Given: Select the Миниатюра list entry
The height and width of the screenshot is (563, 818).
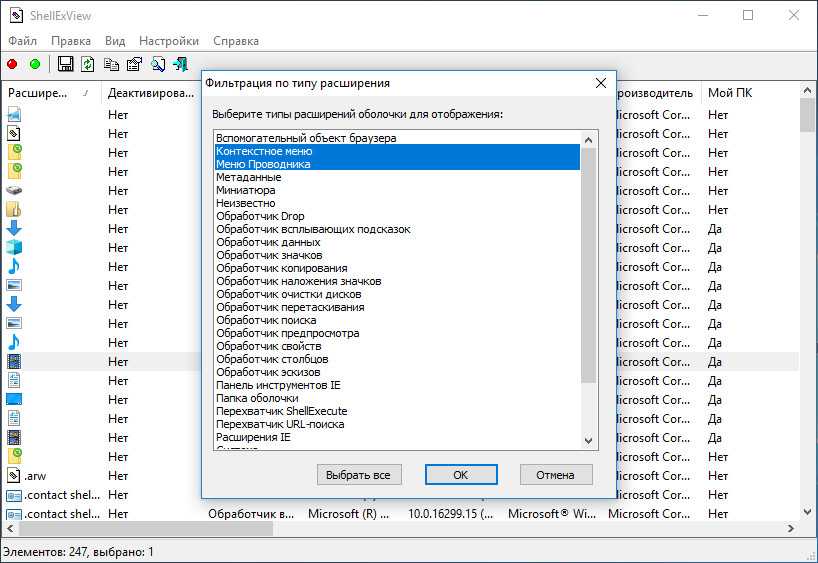Looking at the screenshot, I should pyautogui.click(x=397, y=190).
